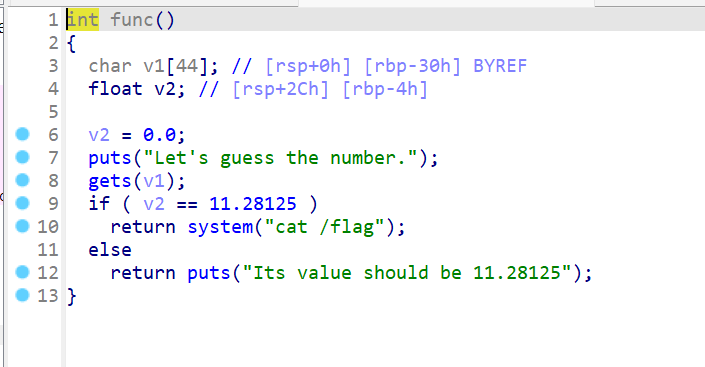705x367 pixels.
Task: Click the "cat /flag" string literal
Action: pyautogui.click(x=325, y=227)
